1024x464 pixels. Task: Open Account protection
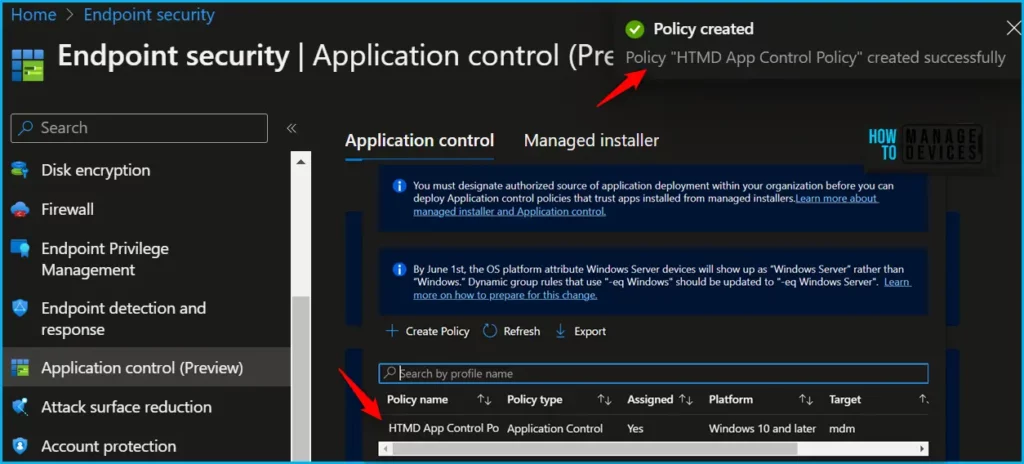click(x=108, y=446)
